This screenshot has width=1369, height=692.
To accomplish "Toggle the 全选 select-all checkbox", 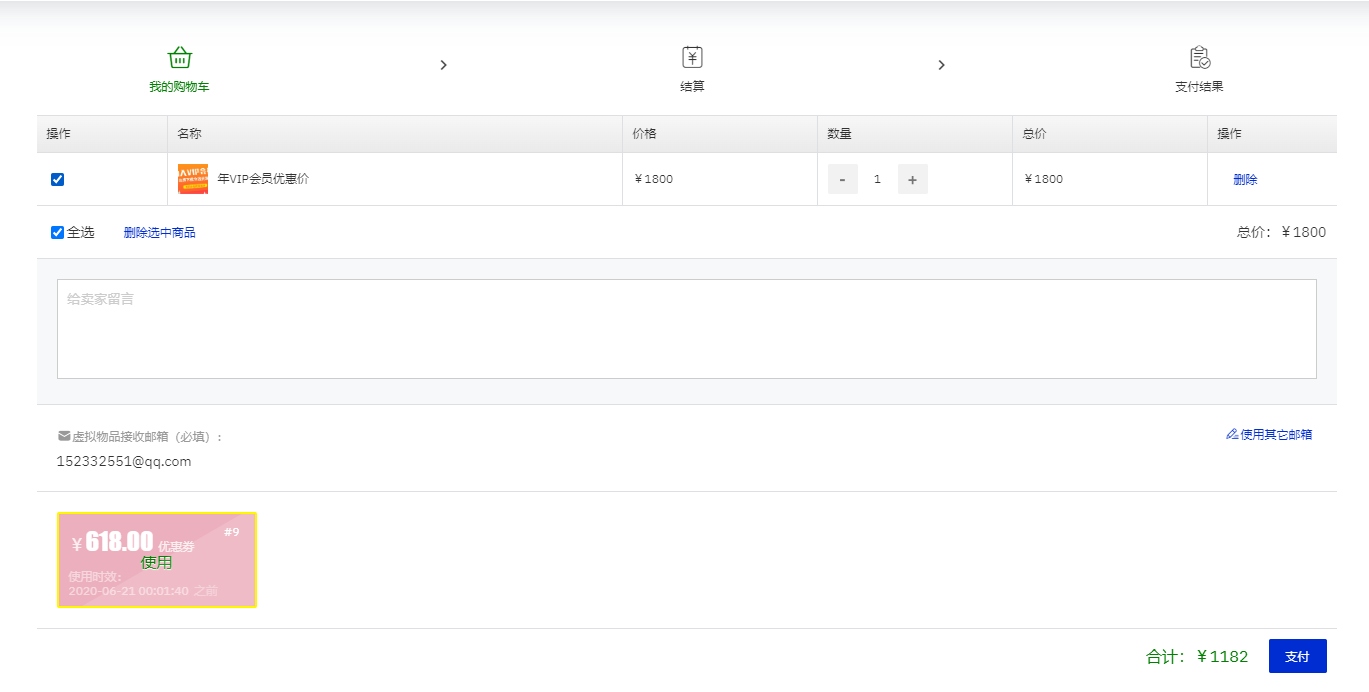I will (x=58, y=232).
